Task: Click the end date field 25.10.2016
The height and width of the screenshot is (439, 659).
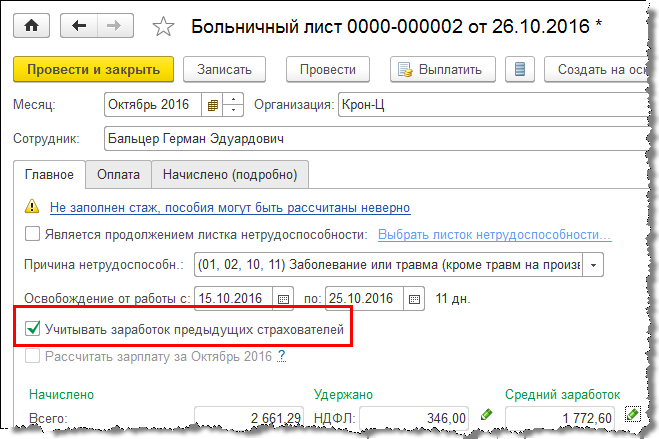Action: click(x=364, y=299)
